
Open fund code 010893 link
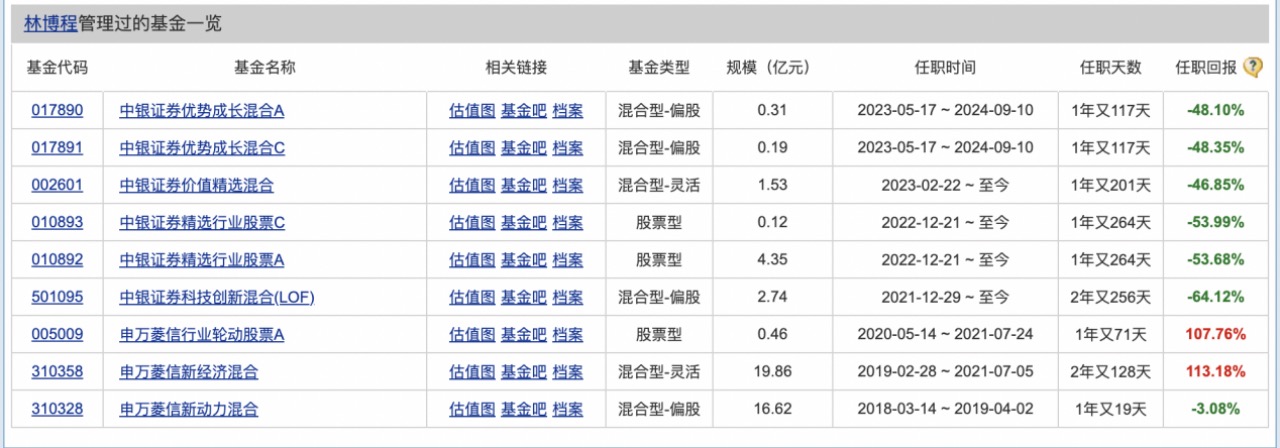pos(56,222)
